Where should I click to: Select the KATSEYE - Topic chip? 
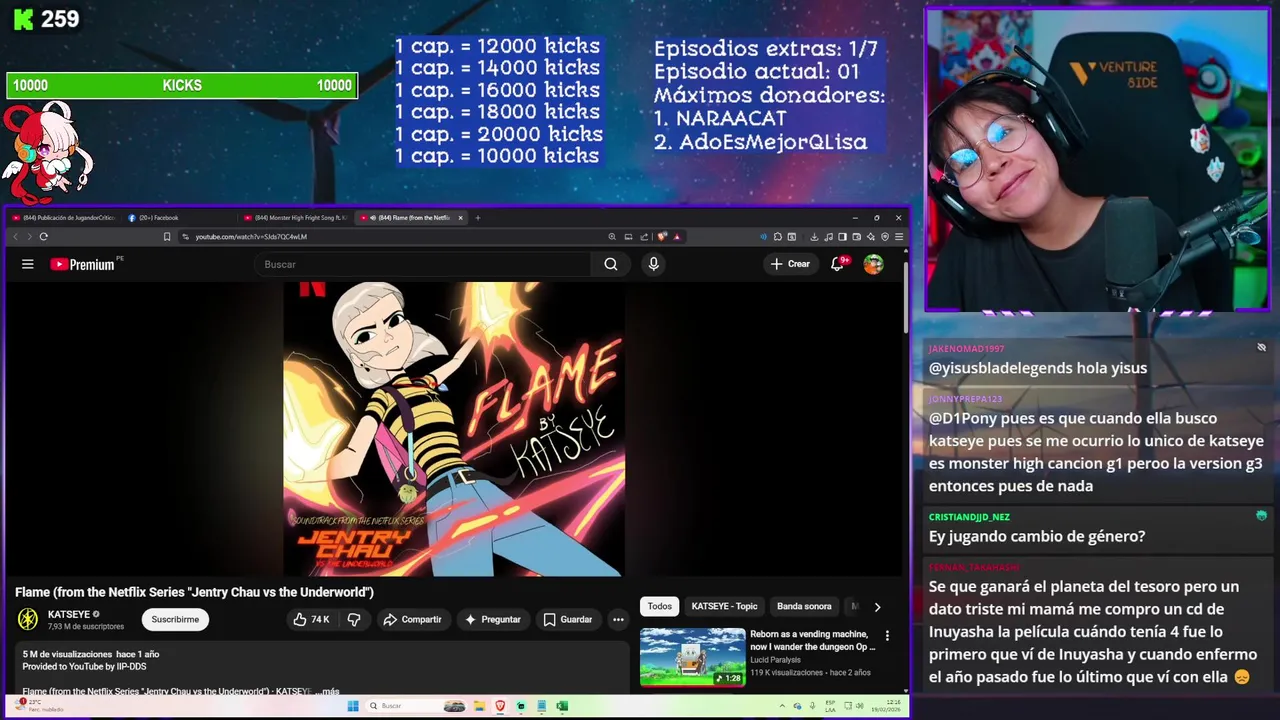pos(725,607)
